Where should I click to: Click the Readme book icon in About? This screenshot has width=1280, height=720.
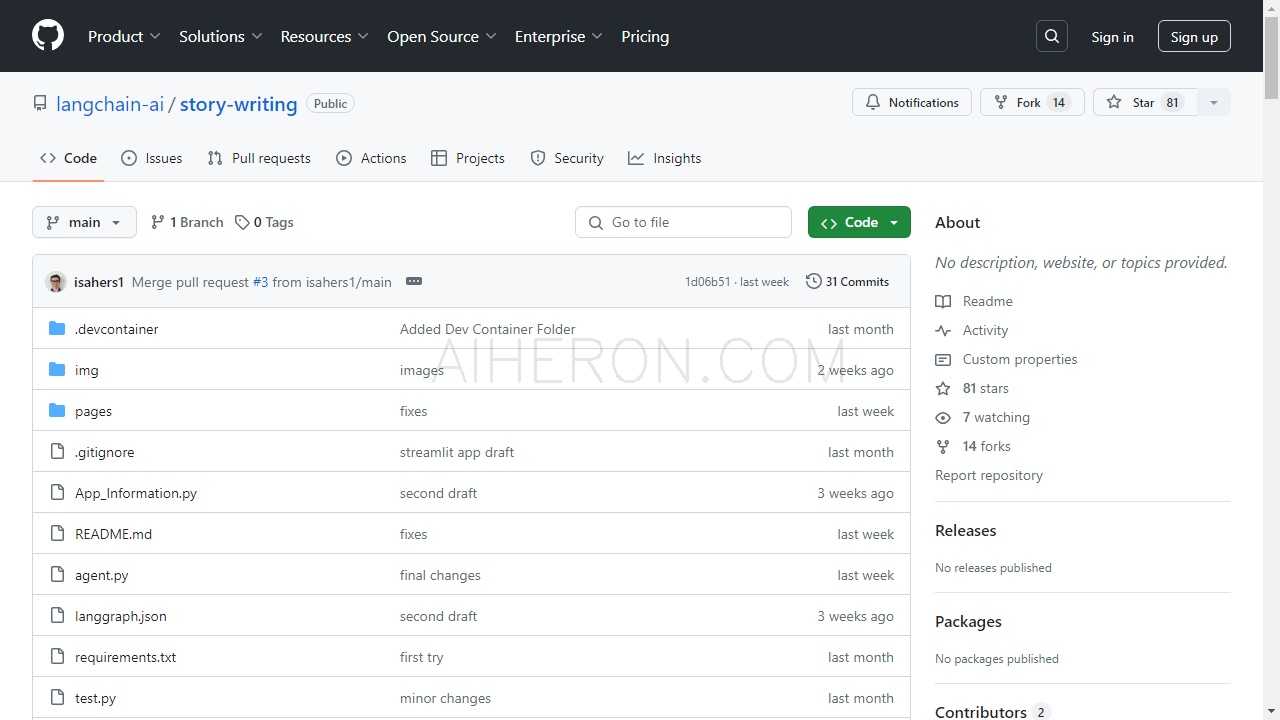coord(943,301)
